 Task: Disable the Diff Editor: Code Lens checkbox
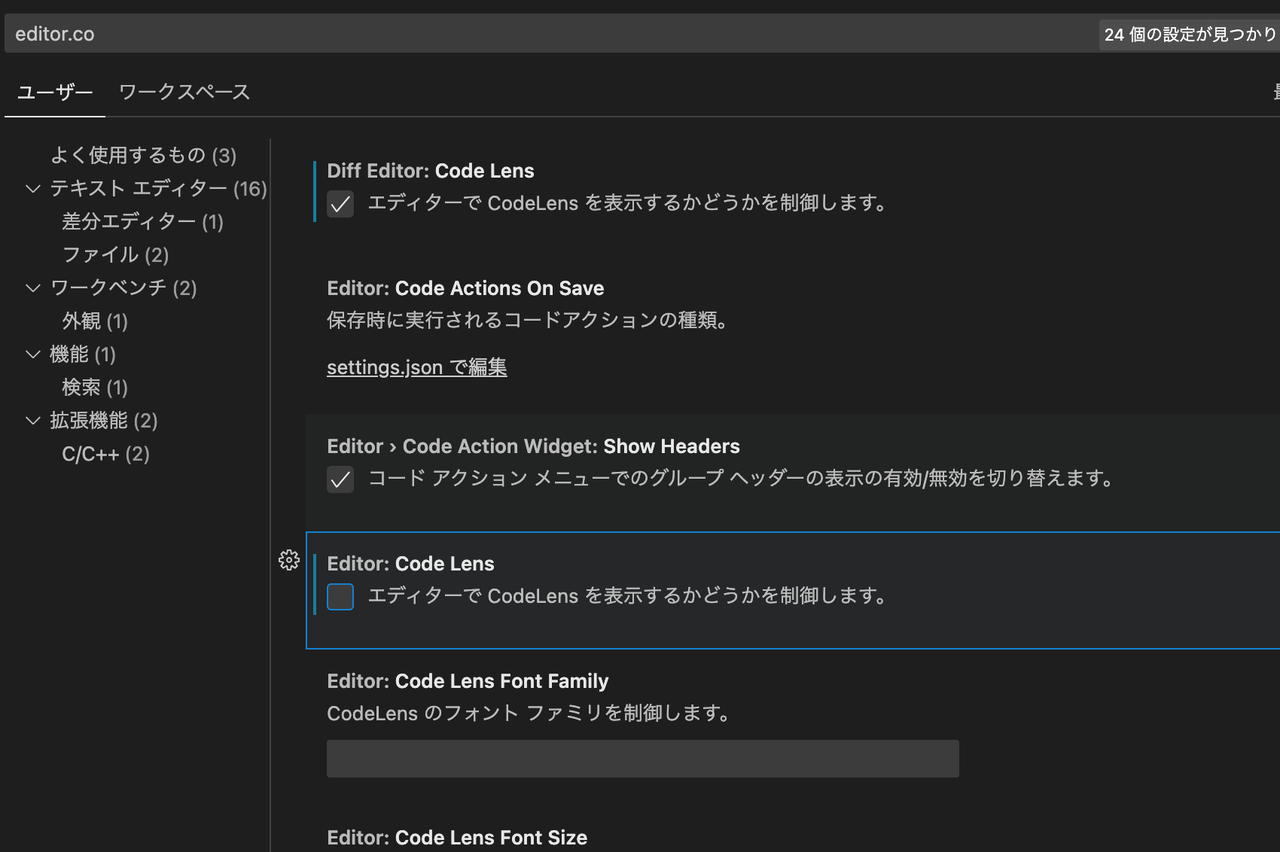pyautogui.click(x=340, y=203)
